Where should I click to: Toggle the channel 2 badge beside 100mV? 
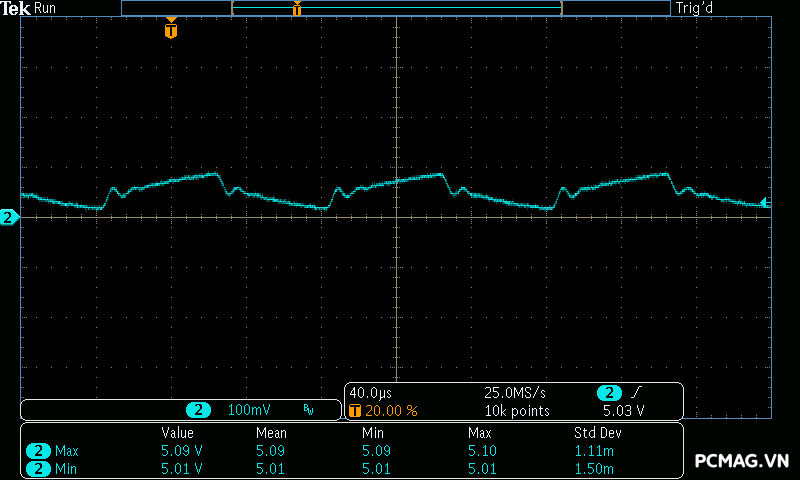click(200, 410)
